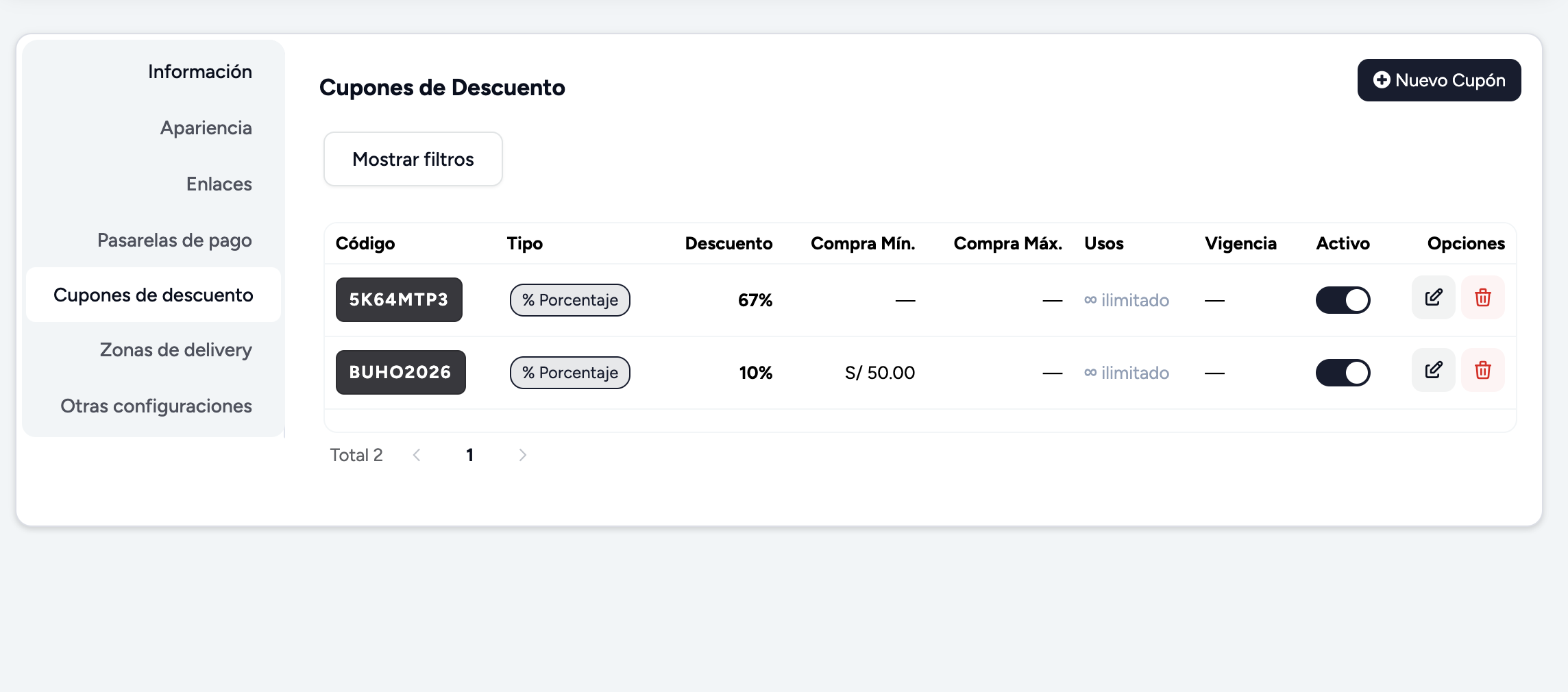Delete the BUHO2026 coupon
Screen dimensions: 1568x692
point(1483,370)
